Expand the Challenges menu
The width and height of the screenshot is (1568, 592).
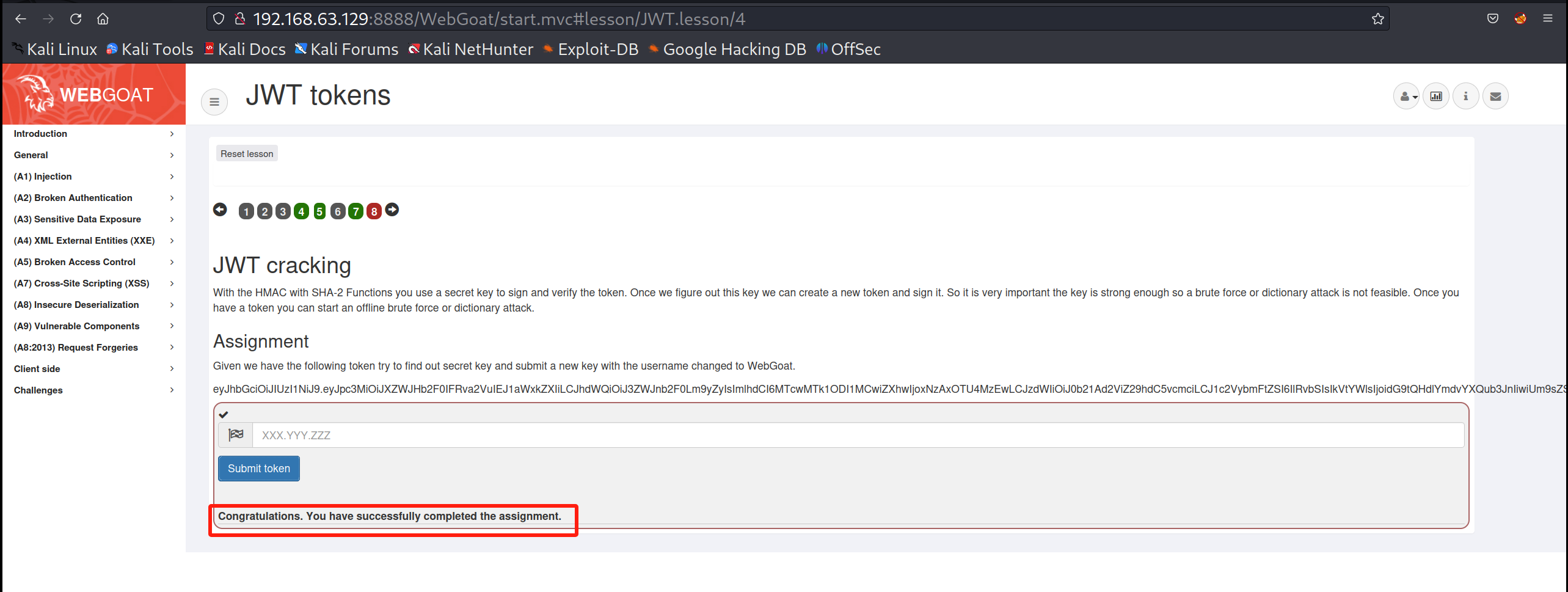pos(93,390)
